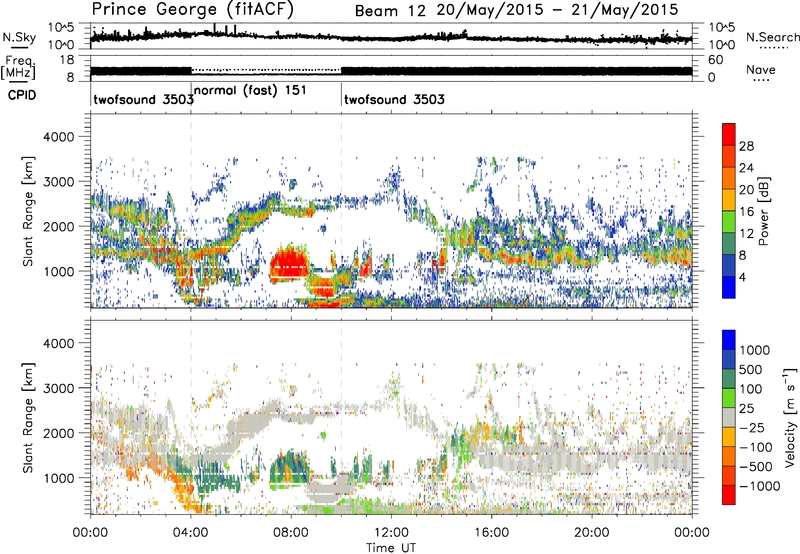Select the 'N.Search' legend label
Screen dimensions: 800x554
point(773,37)
